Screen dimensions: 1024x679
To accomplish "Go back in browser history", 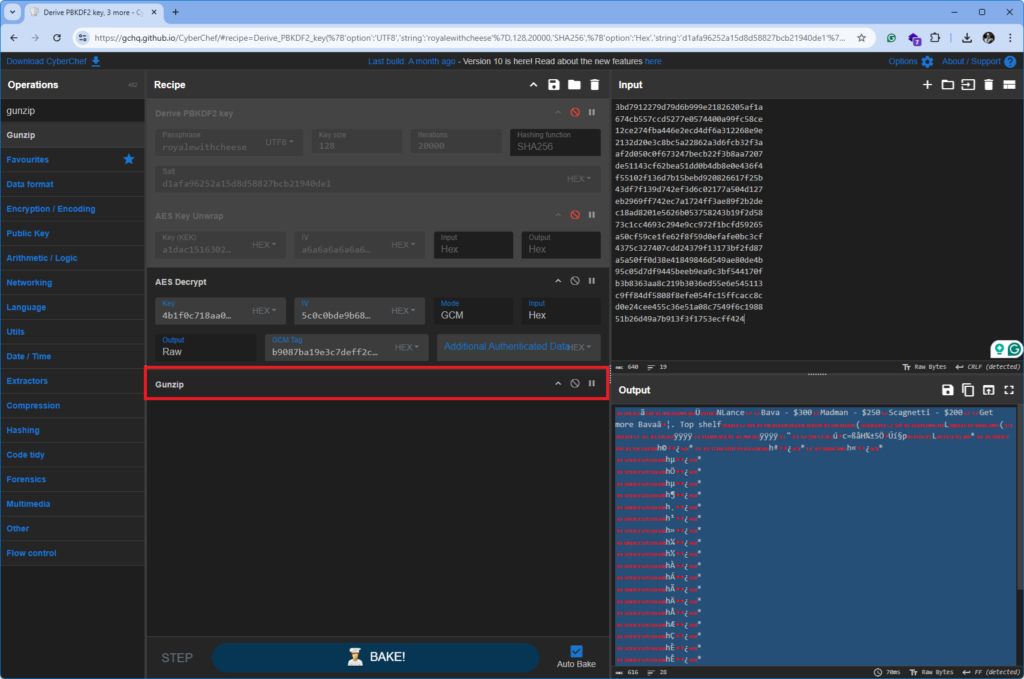I will [14, 38].
